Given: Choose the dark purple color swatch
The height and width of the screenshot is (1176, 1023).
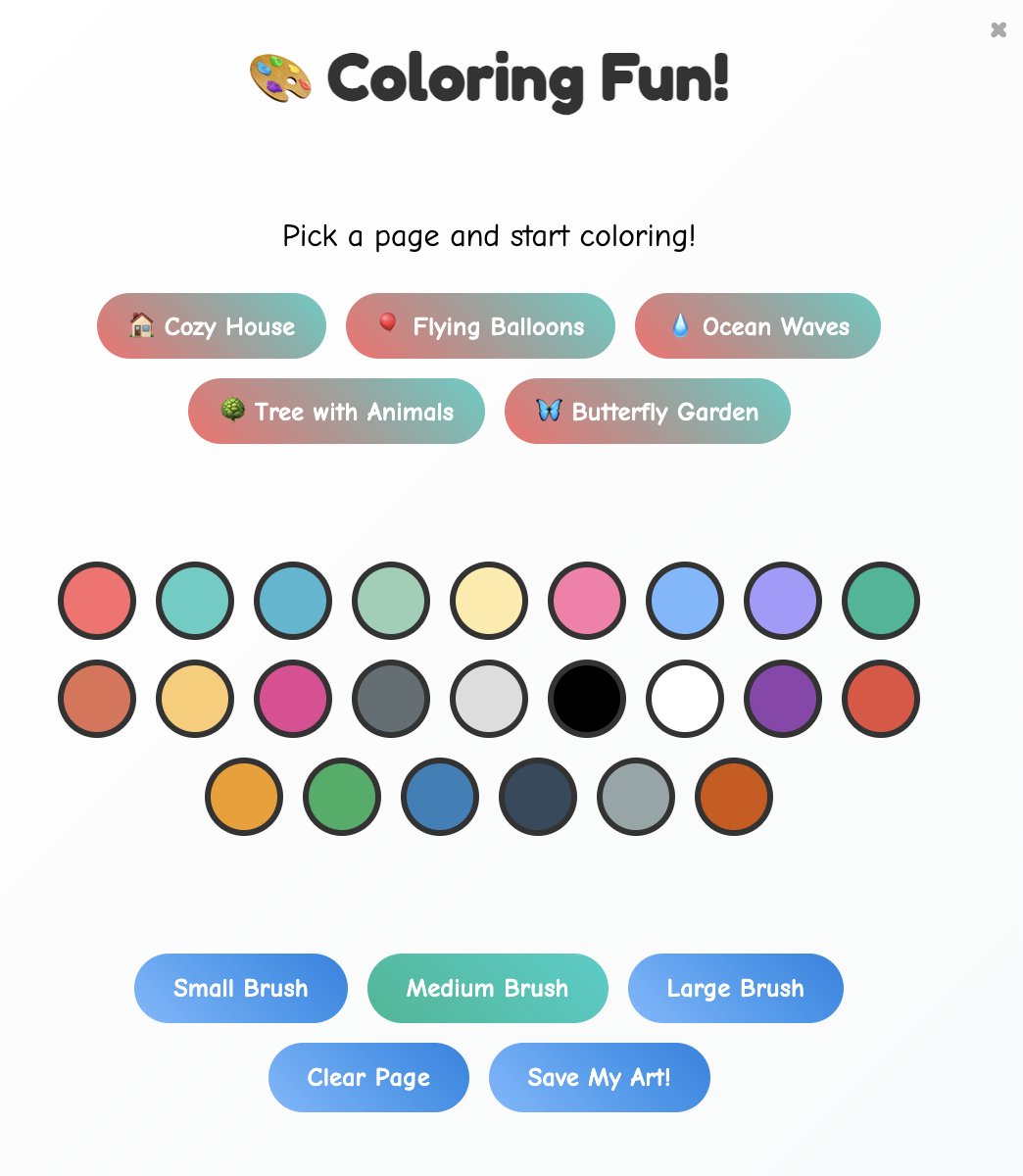Looking at the screenshot, I should click(x=783, y=699).
